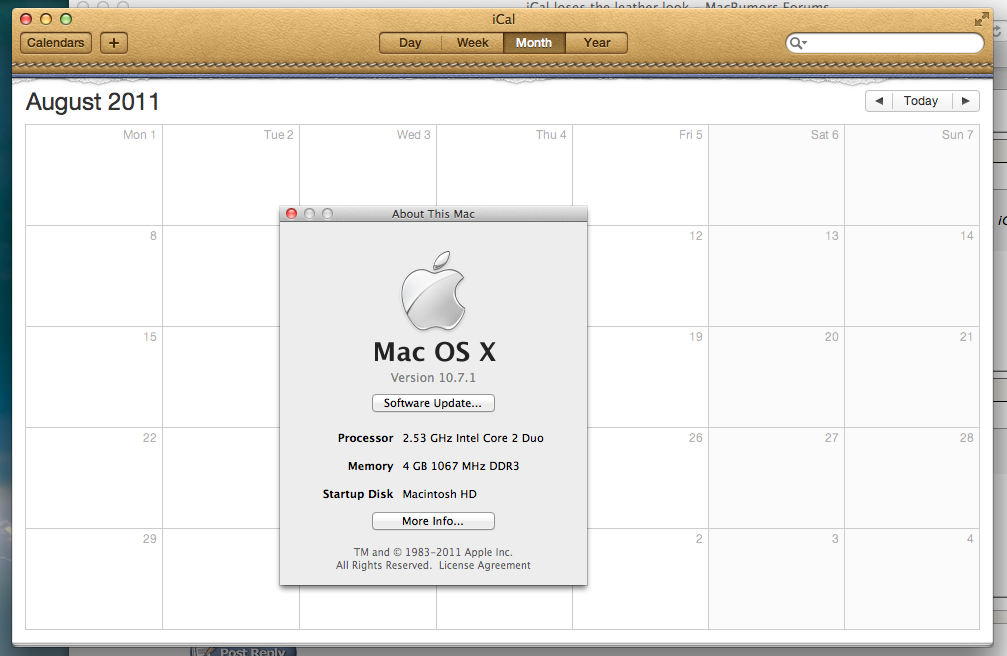Click the Processor value 2.53 GHz Intel Core 2 Duo
Viewport: 1007px width, 656px height.
pyautogui.click(x=473, y=438)
